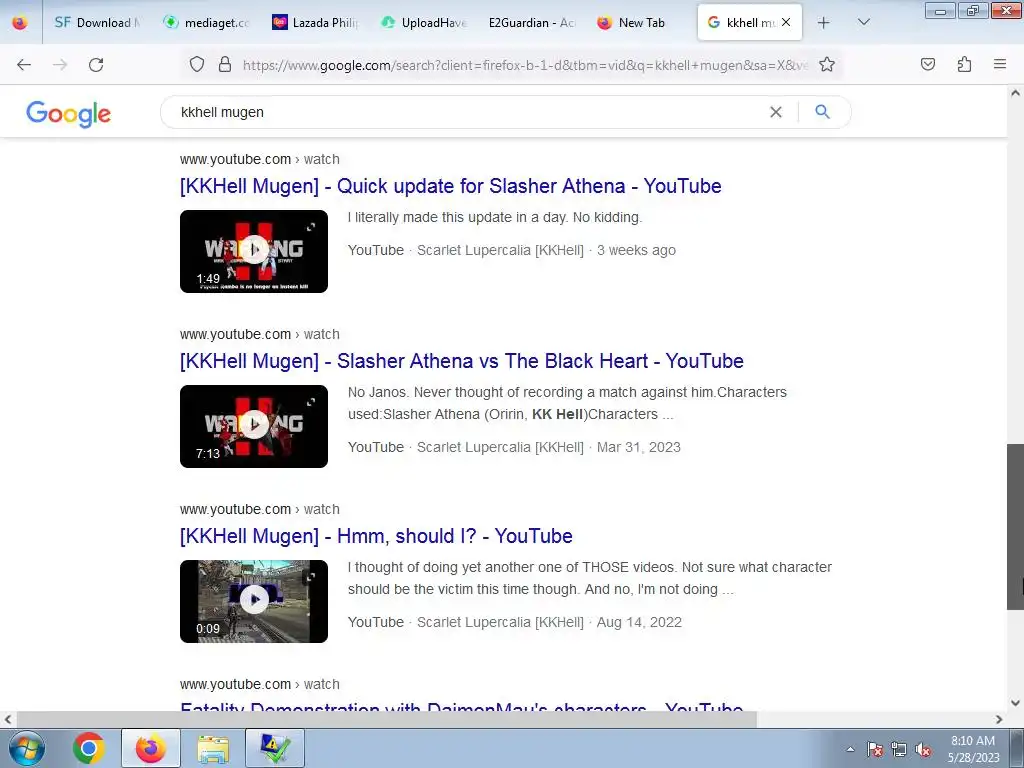This screenshot has height=768, width=1024.
Task: Open Firefox application hamburger menu
Action: click(1000, 64)
